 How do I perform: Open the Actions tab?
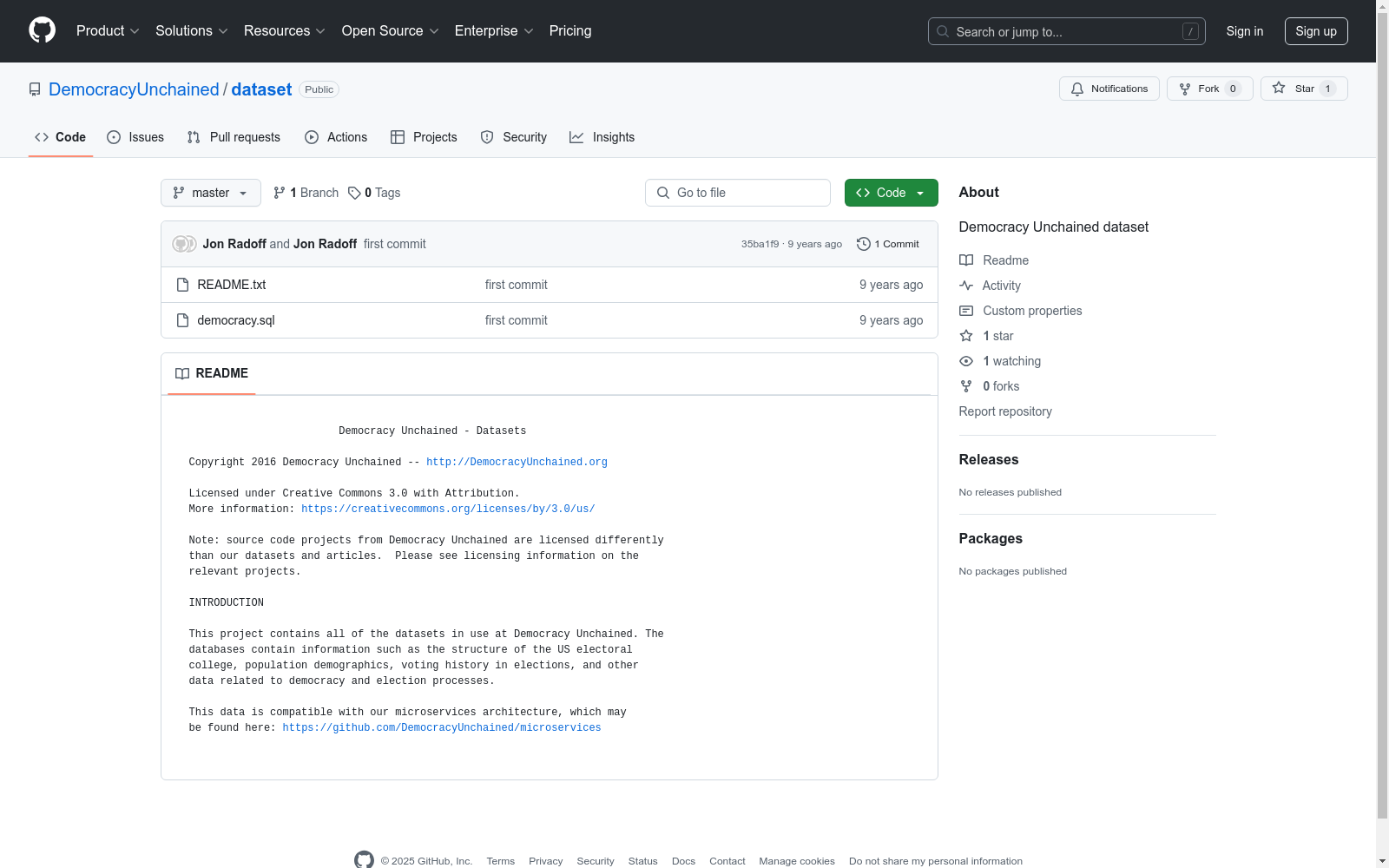336,137
